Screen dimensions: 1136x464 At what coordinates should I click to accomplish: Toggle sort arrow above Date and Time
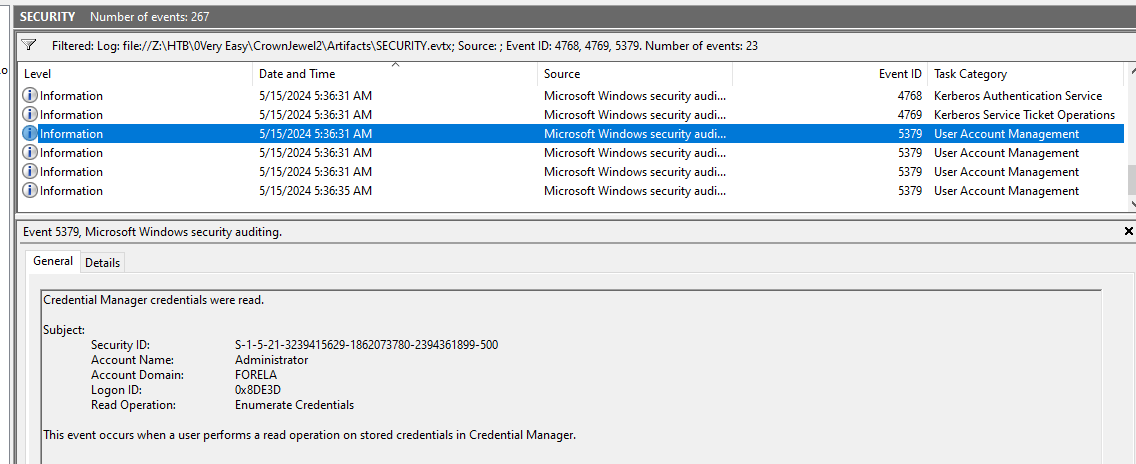(x=396, y=65)
